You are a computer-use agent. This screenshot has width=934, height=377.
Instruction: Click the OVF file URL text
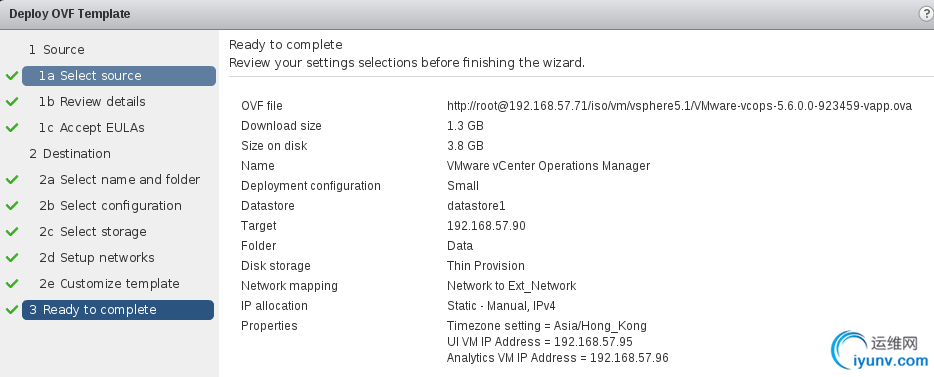[x=680, y=106]
